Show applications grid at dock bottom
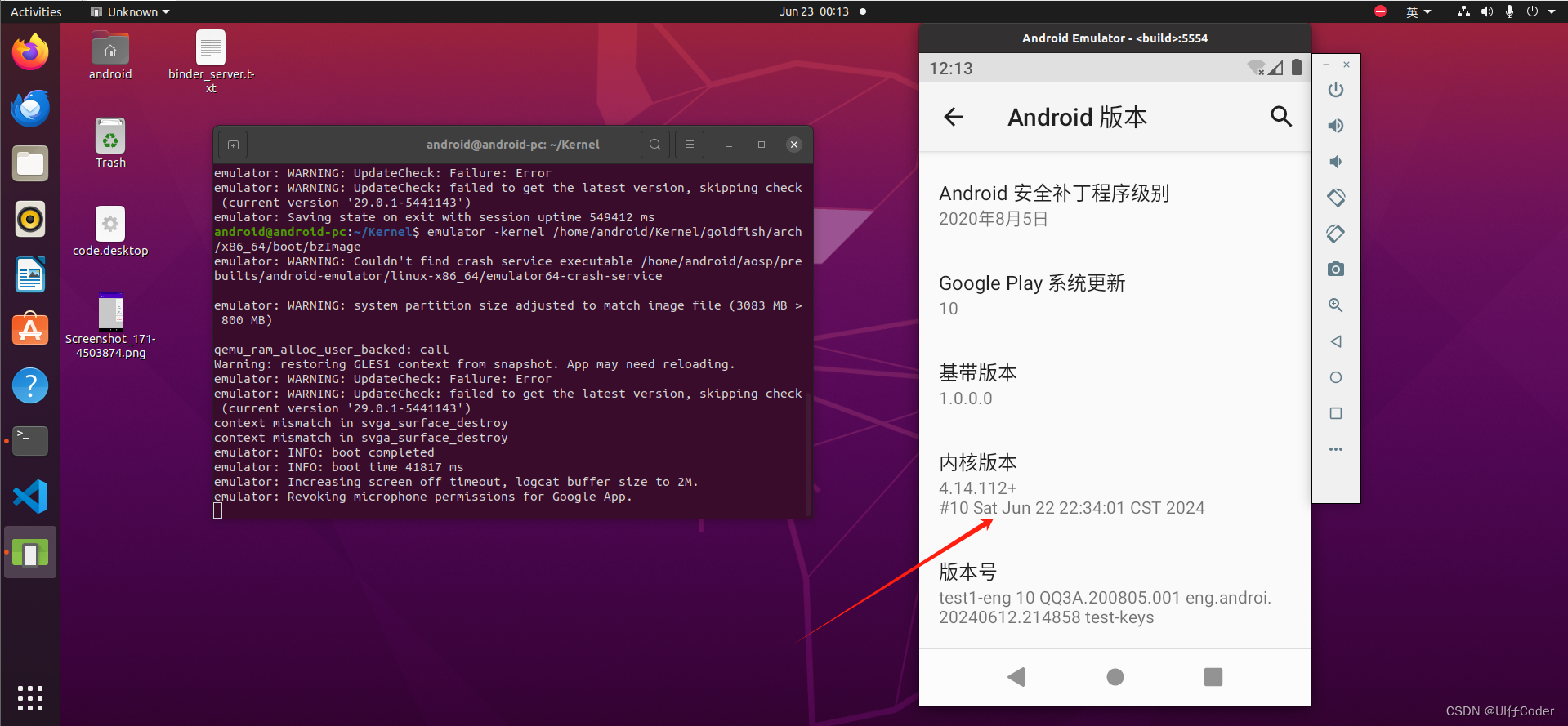This screenshot has height=726, width=1568. click(x=30, y=698)
